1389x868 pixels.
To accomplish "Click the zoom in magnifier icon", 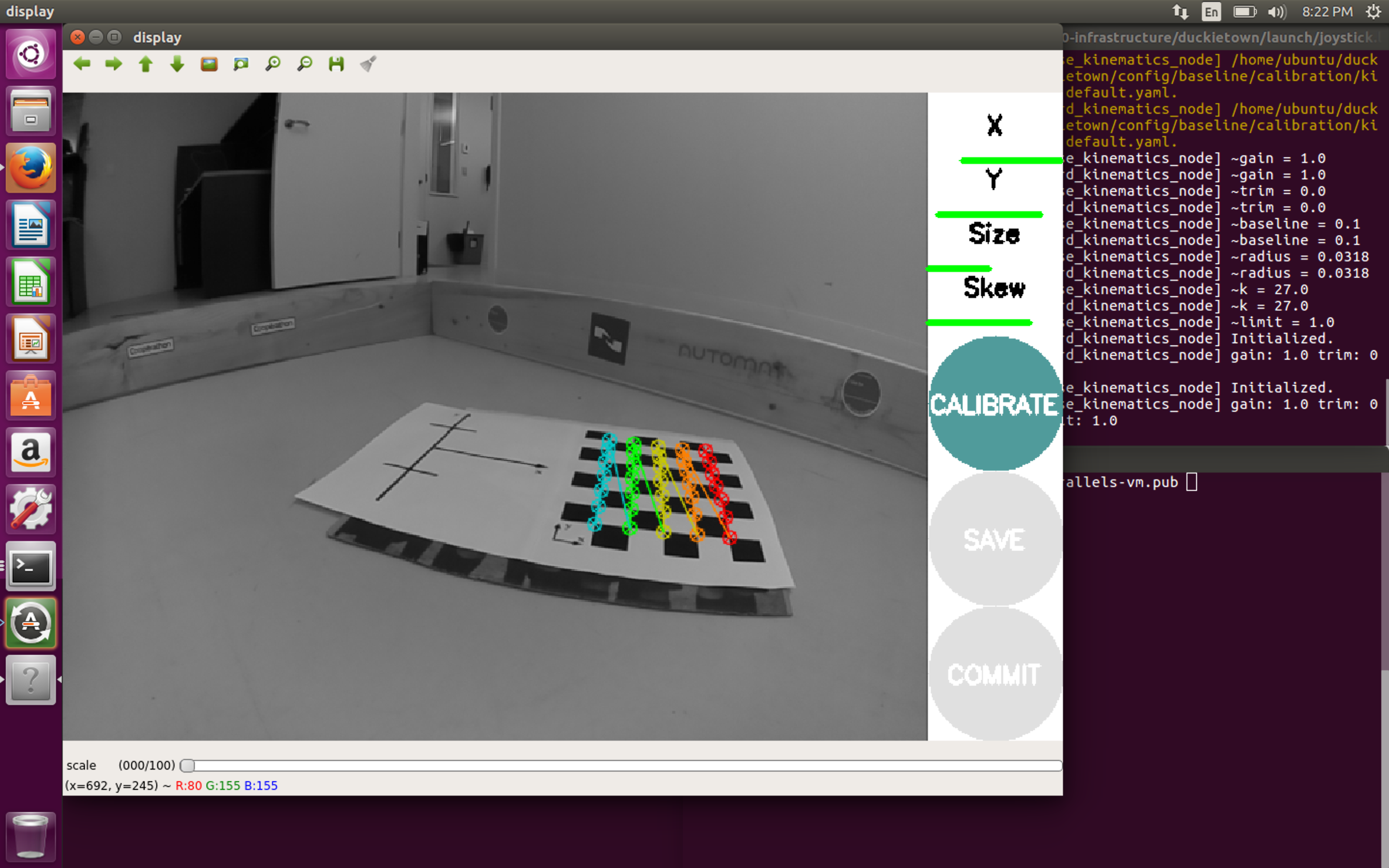I will coord(272,64).
